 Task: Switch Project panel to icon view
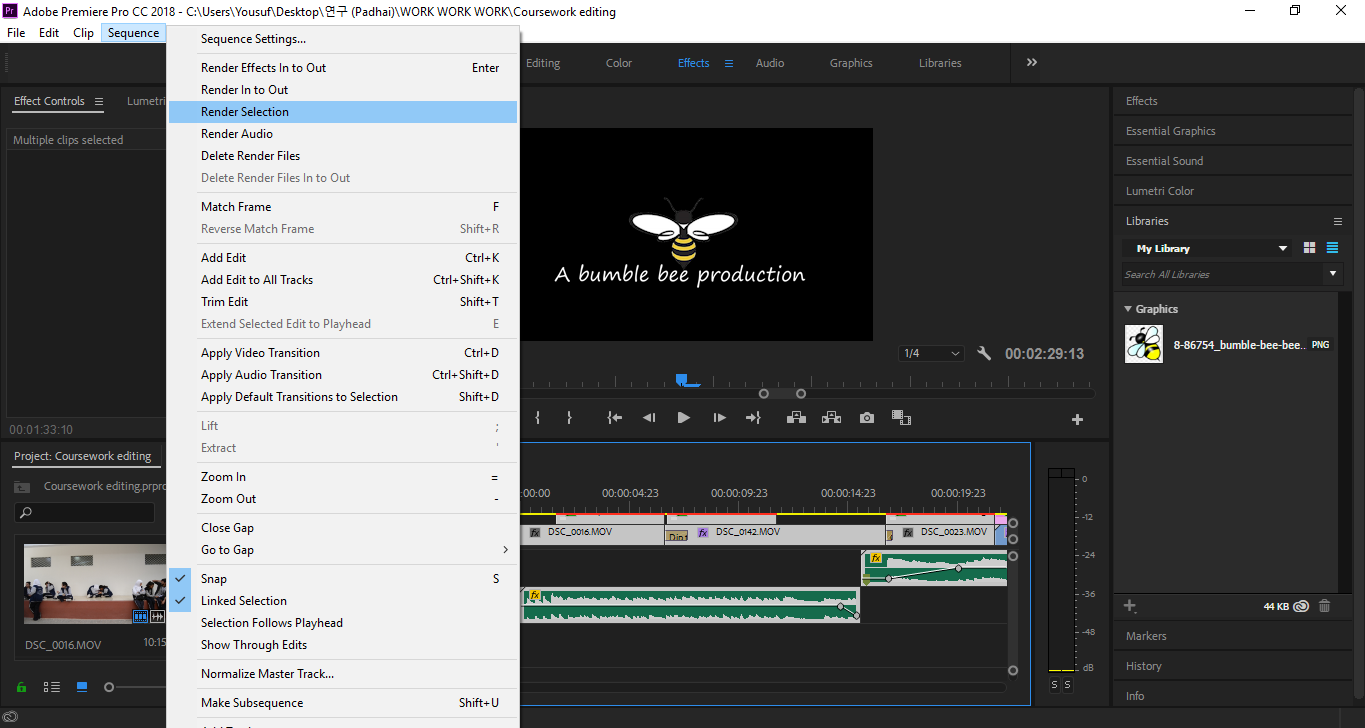click(82, 687)
